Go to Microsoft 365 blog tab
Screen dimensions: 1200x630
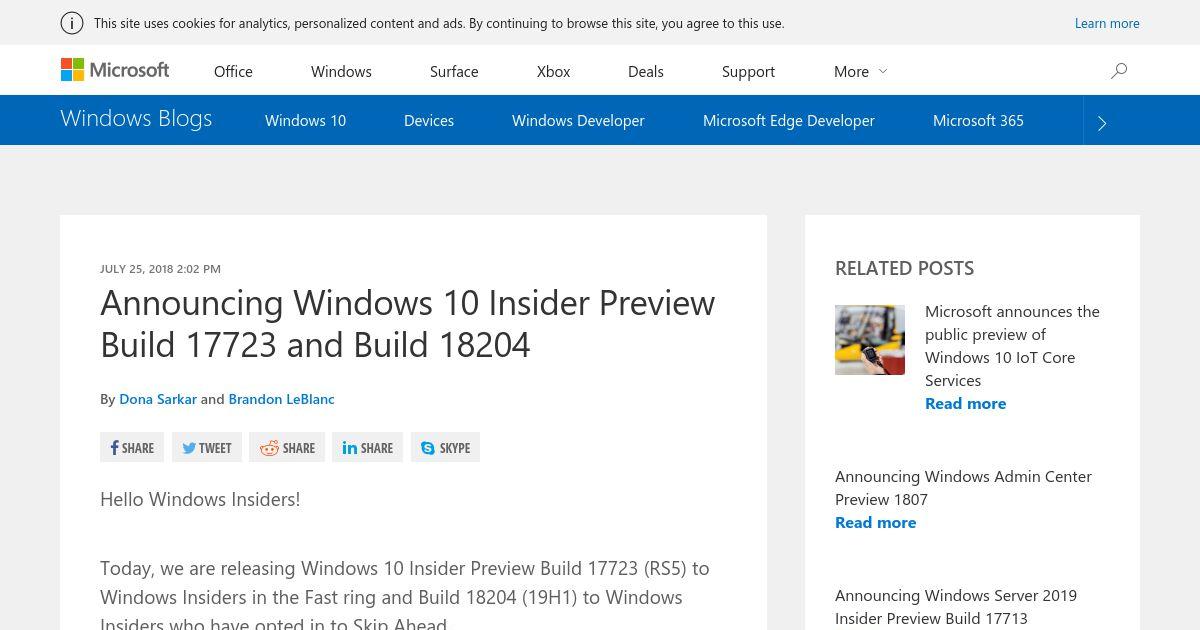pyautogui.click(x=978, y=120)
